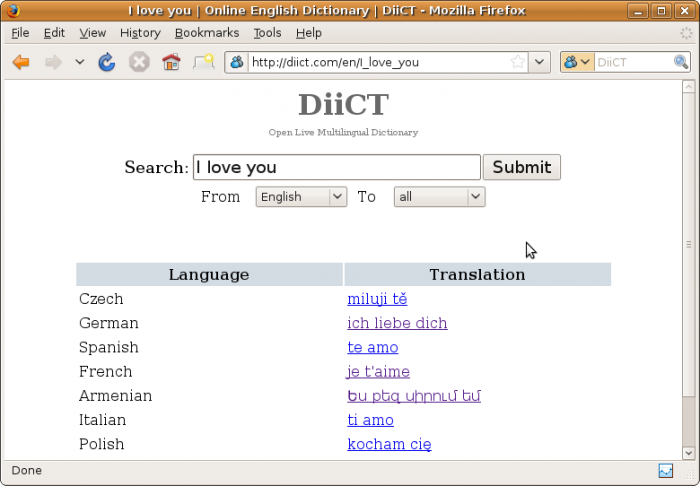Click the 'German' language cell
The height and width of the screenshot is (486, 700).
(x=108, y=323)
